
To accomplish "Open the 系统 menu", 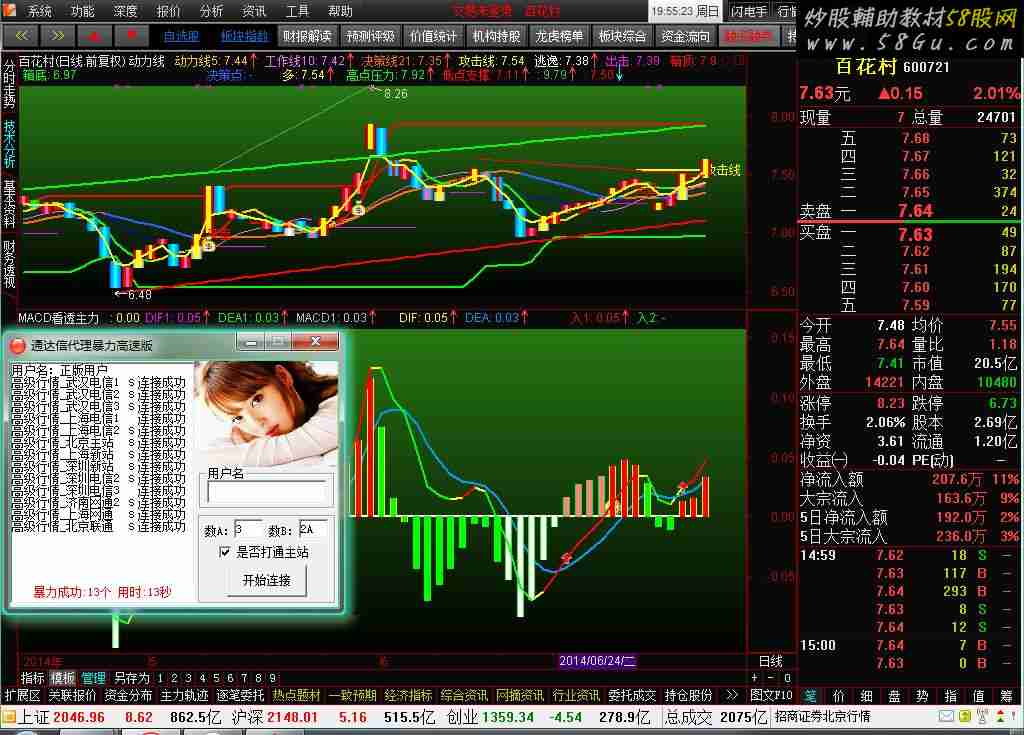I will (39, 11).
